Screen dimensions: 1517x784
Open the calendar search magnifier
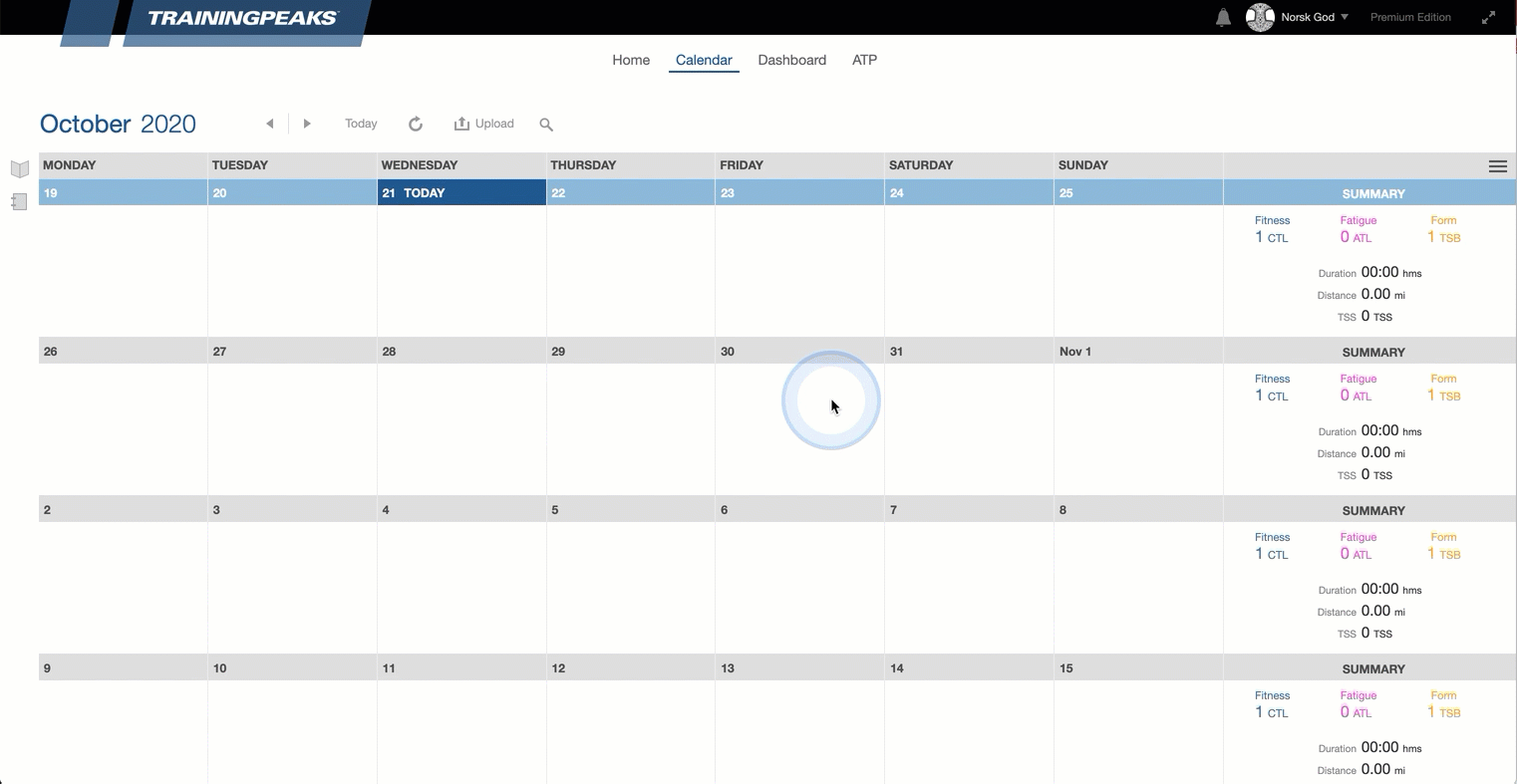coord(546,125)
